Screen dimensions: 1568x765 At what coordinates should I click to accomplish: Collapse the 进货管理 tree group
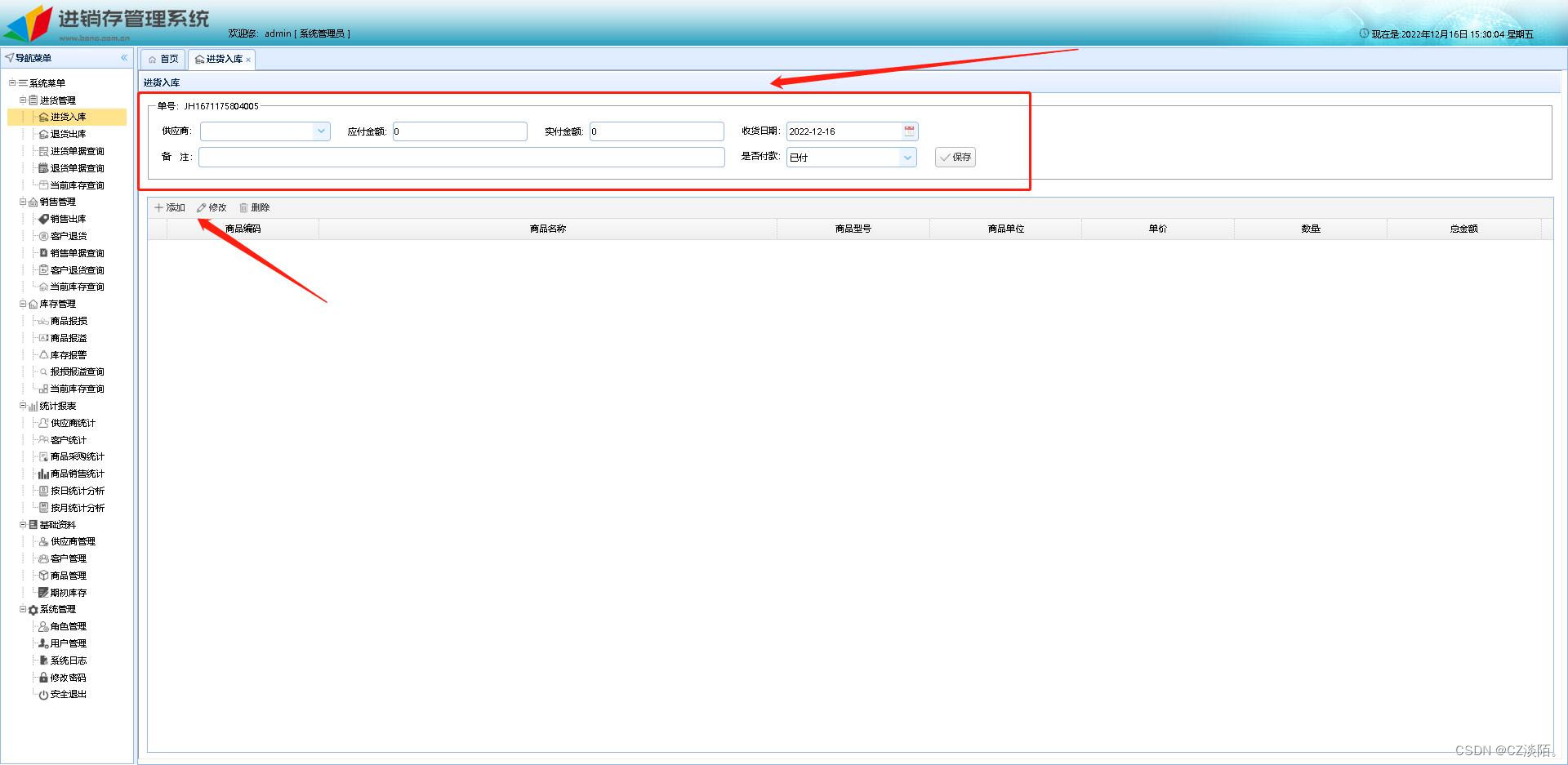point(23,100)
